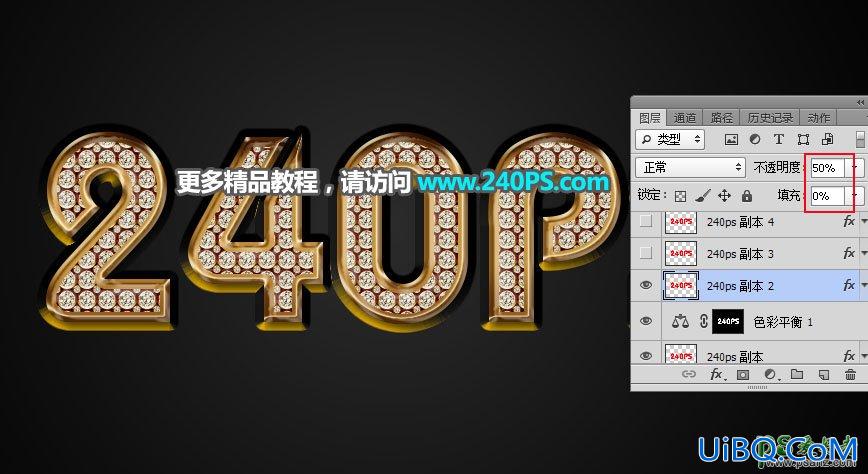Click the lock image pixels brush icon
Image resolution: width=868 pixels, height=474 pixels.
click(x=702, y=195)
